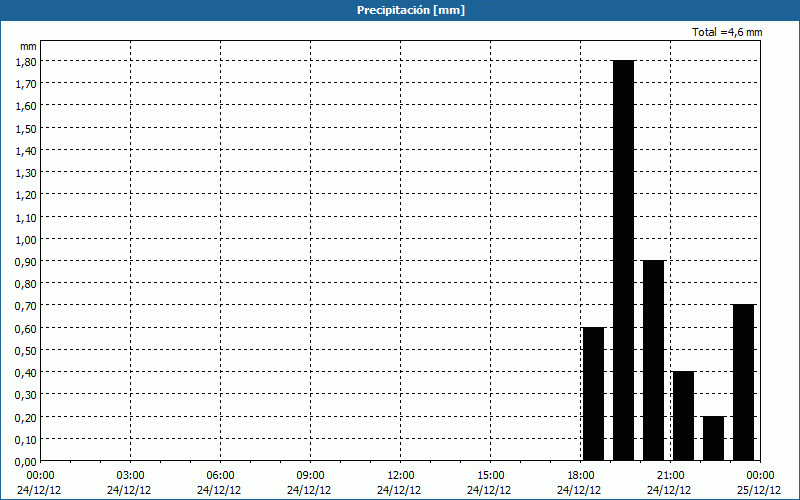Click the y-axis value '1,70'
The width and height of the screenshot is (800, 500).
[27, 84]
